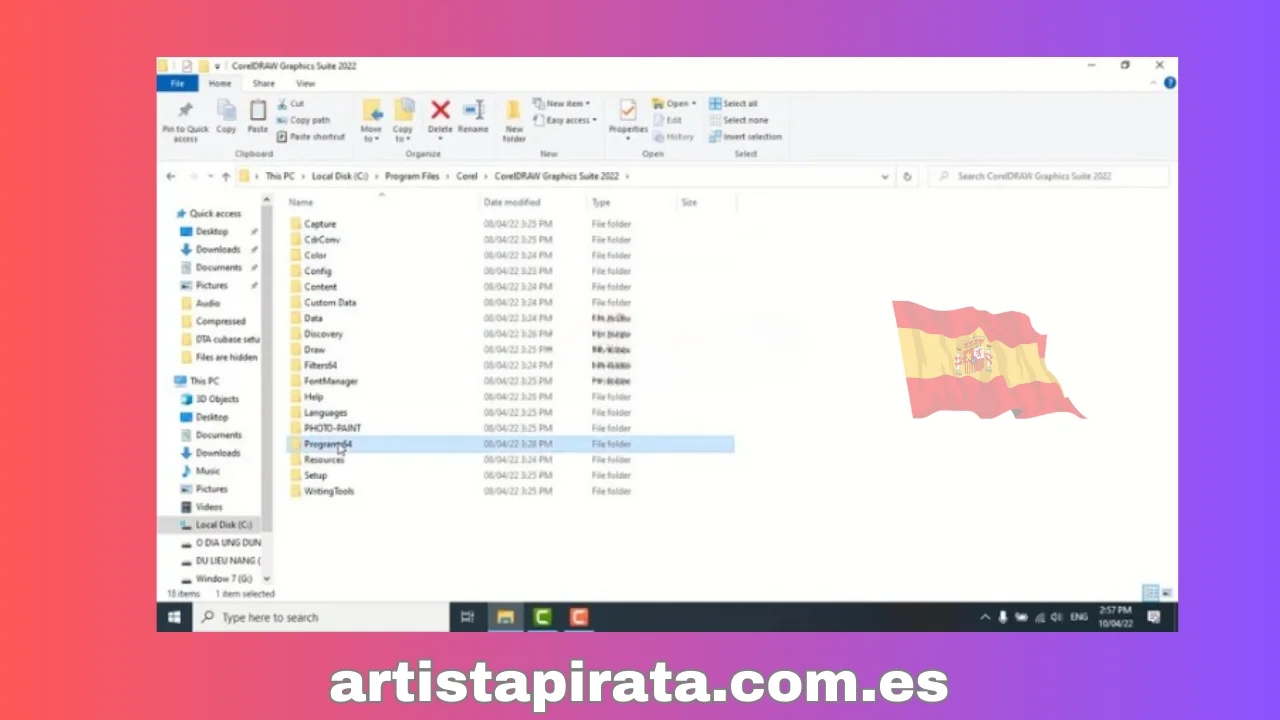Viewport: 1280px width, 720px height.
Task: Click the Cut scissors command
Action: (x=290, y=104)
